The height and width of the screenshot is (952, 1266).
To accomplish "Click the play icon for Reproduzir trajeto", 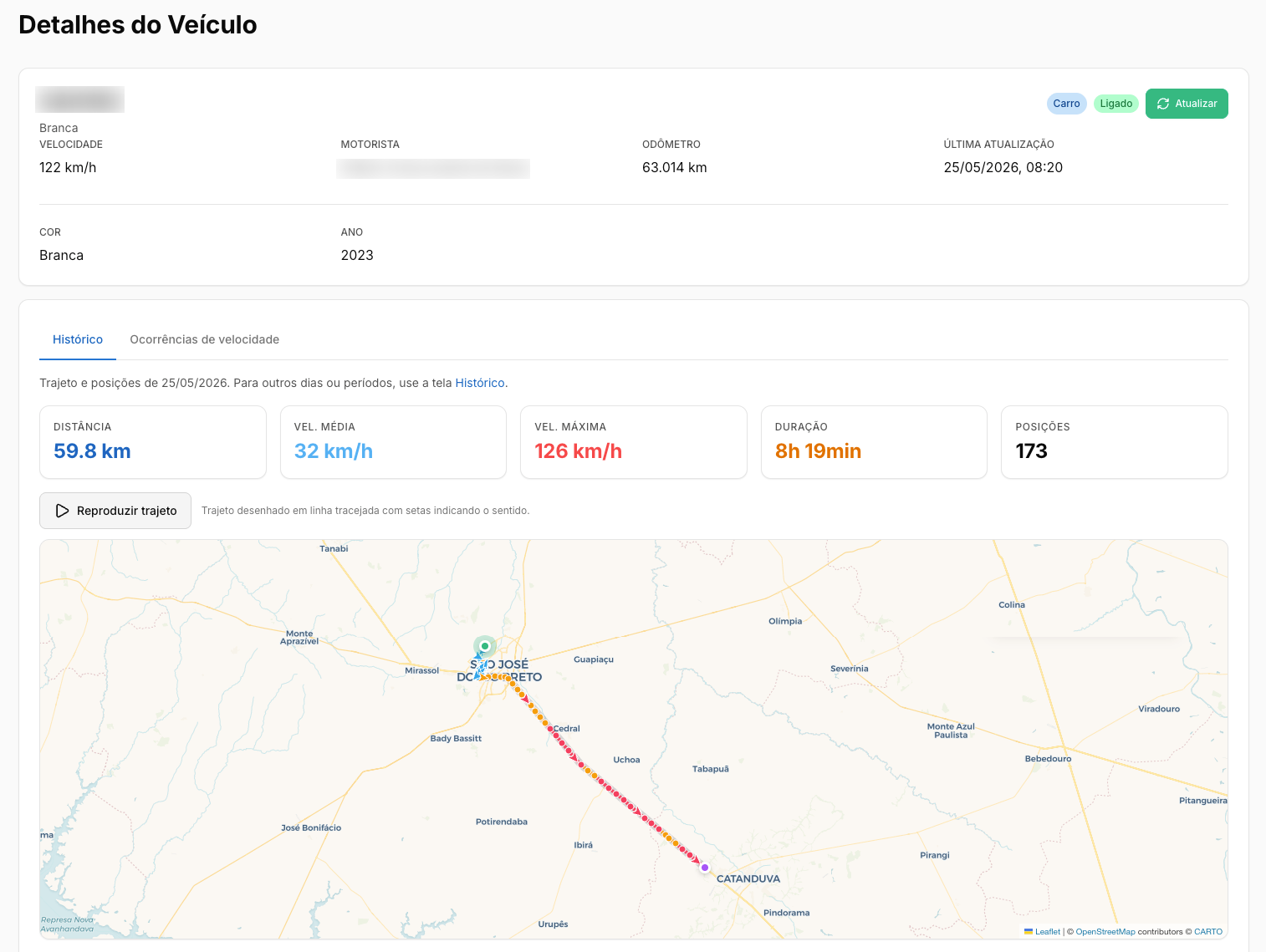I will point(62,511).
